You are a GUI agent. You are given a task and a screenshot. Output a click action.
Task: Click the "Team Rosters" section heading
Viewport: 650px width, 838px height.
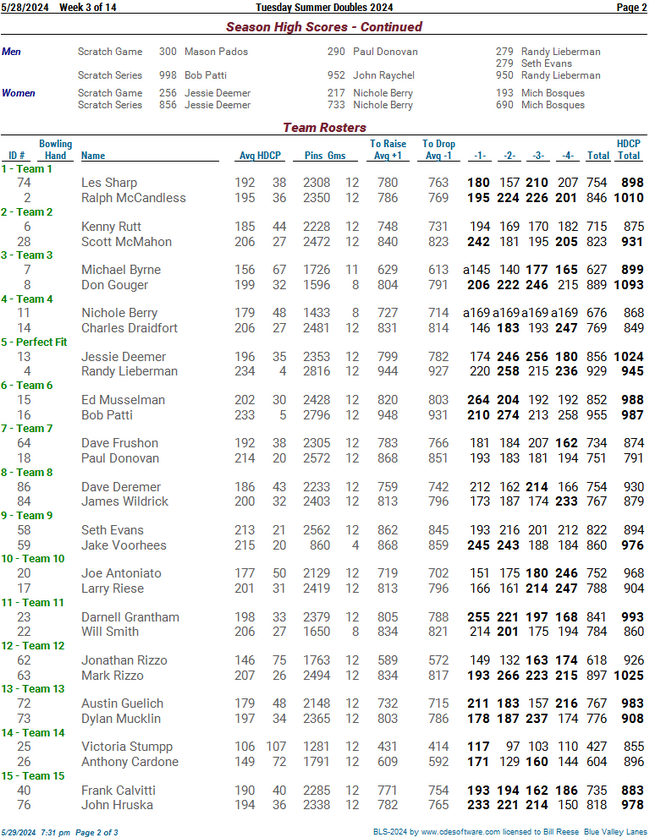point(324,128)
